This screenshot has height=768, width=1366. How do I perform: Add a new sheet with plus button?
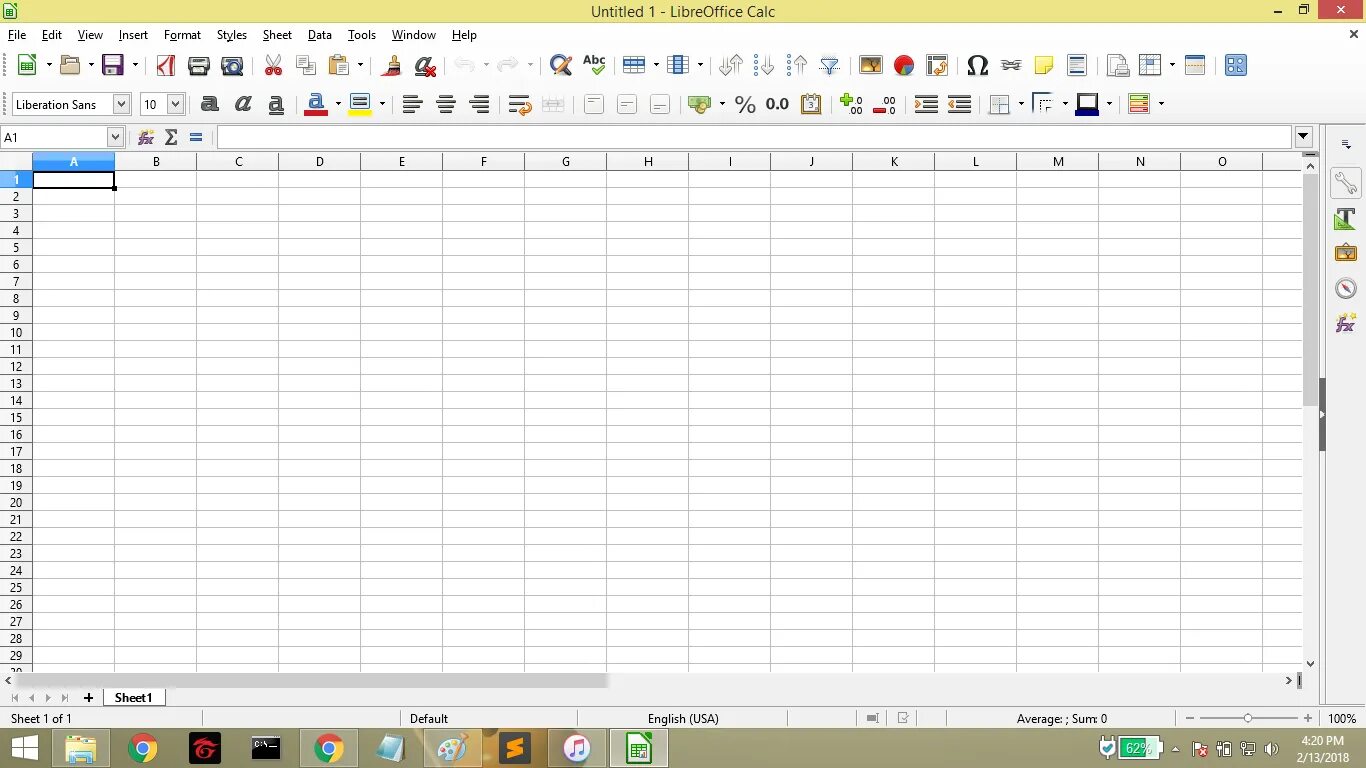[x=88, y=698]
